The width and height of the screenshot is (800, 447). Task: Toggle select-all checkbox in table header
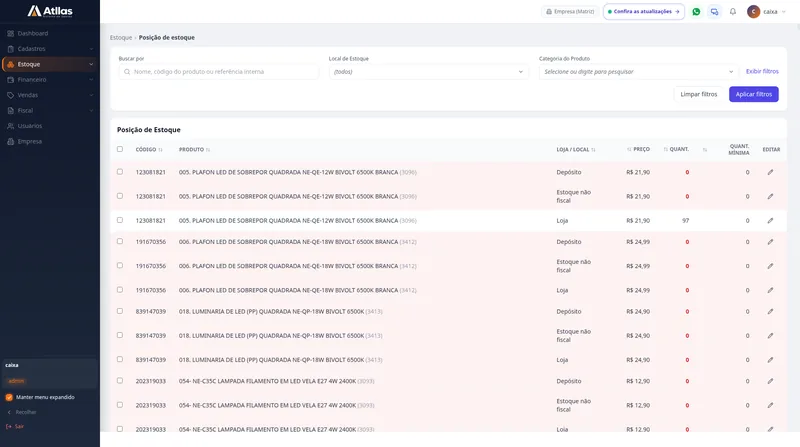click(x=120, y=149)
